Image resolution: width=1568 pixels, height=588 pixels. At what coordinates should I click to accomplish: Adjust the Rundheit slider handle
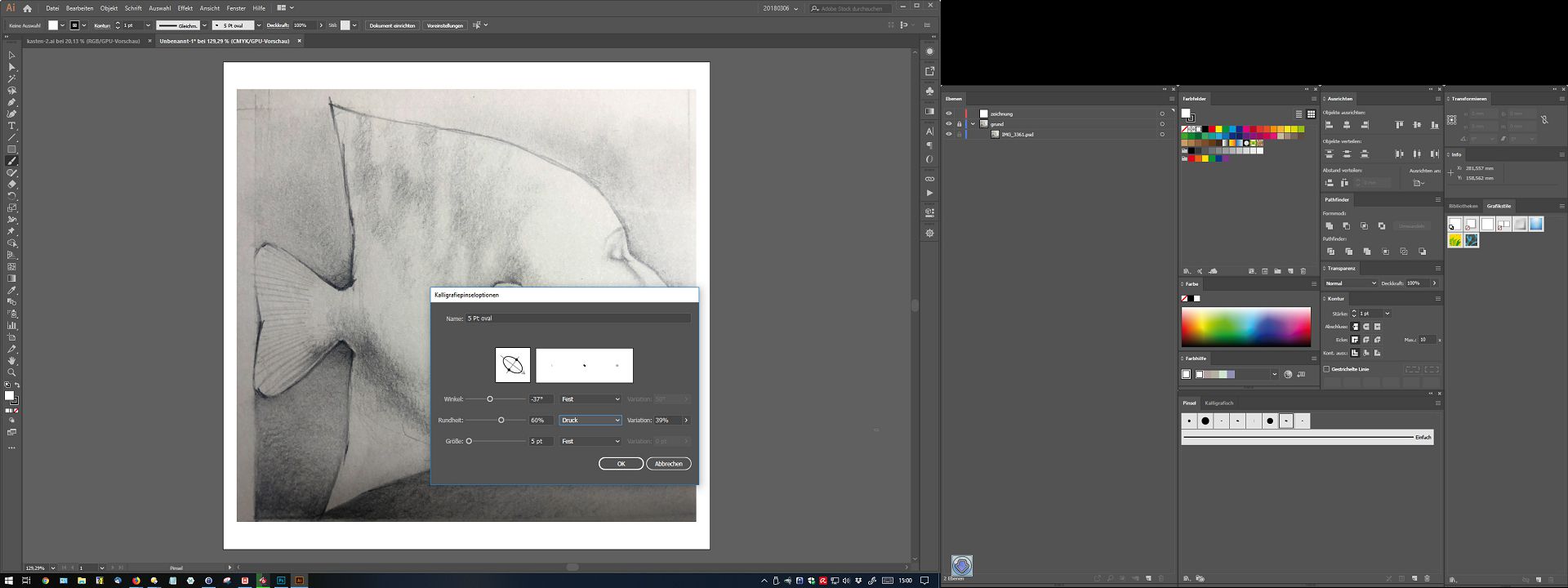click(x=501, y=421)
